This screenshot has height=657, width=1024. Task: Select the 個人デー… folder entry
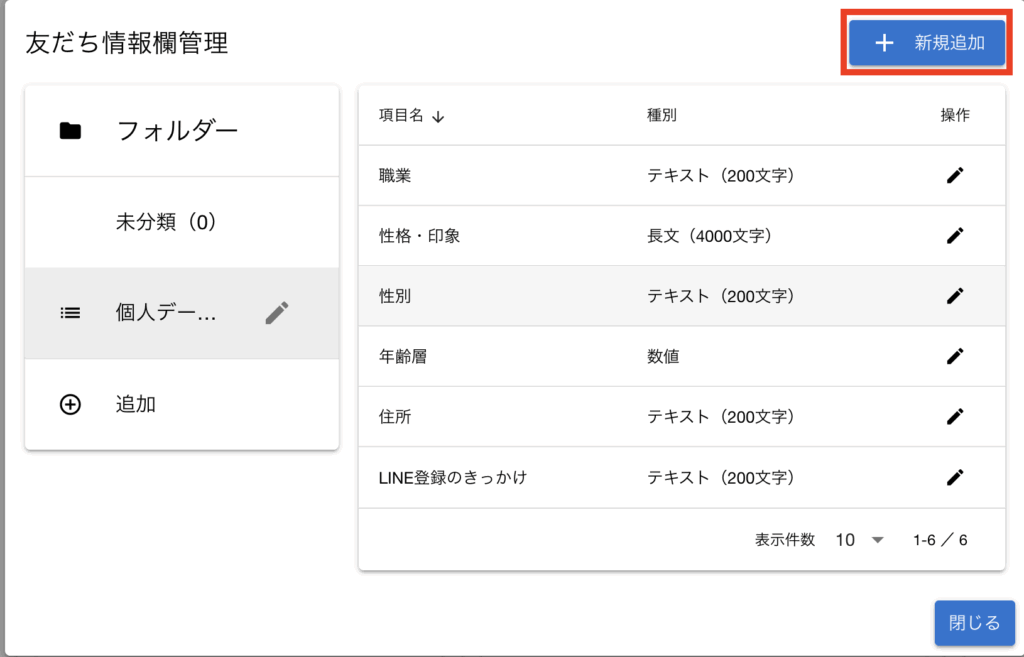point(166,313)
